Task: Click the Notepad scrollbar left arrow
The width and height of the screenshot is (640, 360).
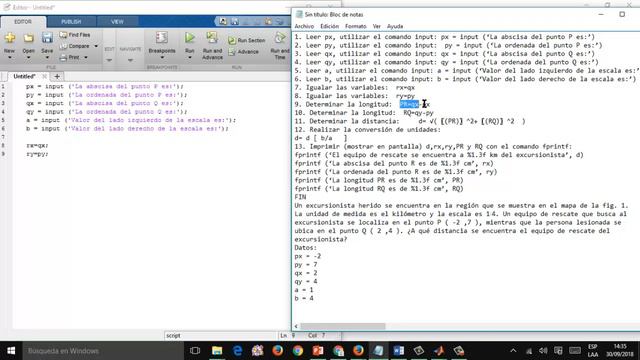Action: 296,326
